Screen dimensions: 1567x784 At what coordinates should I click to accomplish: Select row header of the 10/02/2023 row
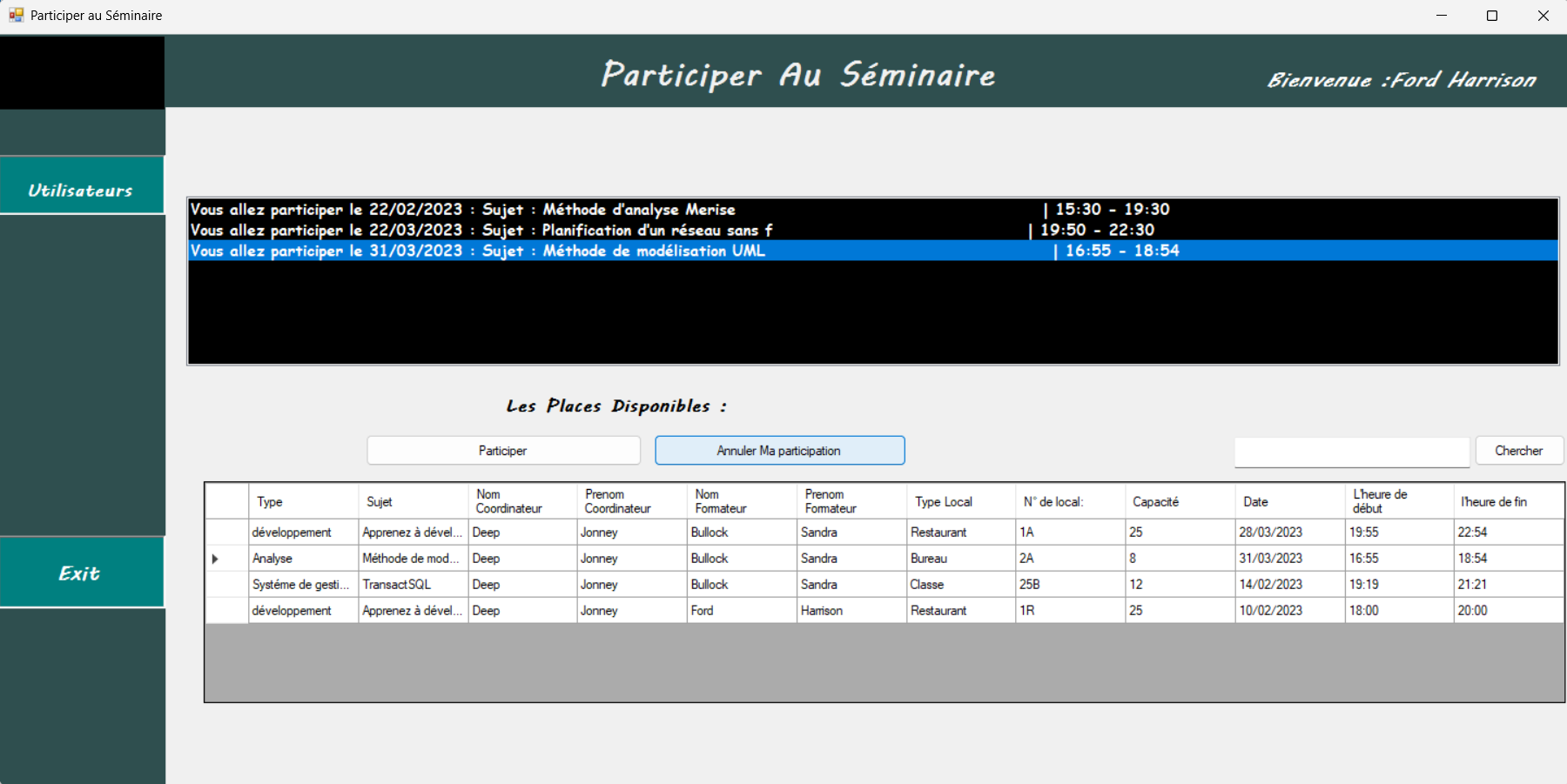pos(226,611)
